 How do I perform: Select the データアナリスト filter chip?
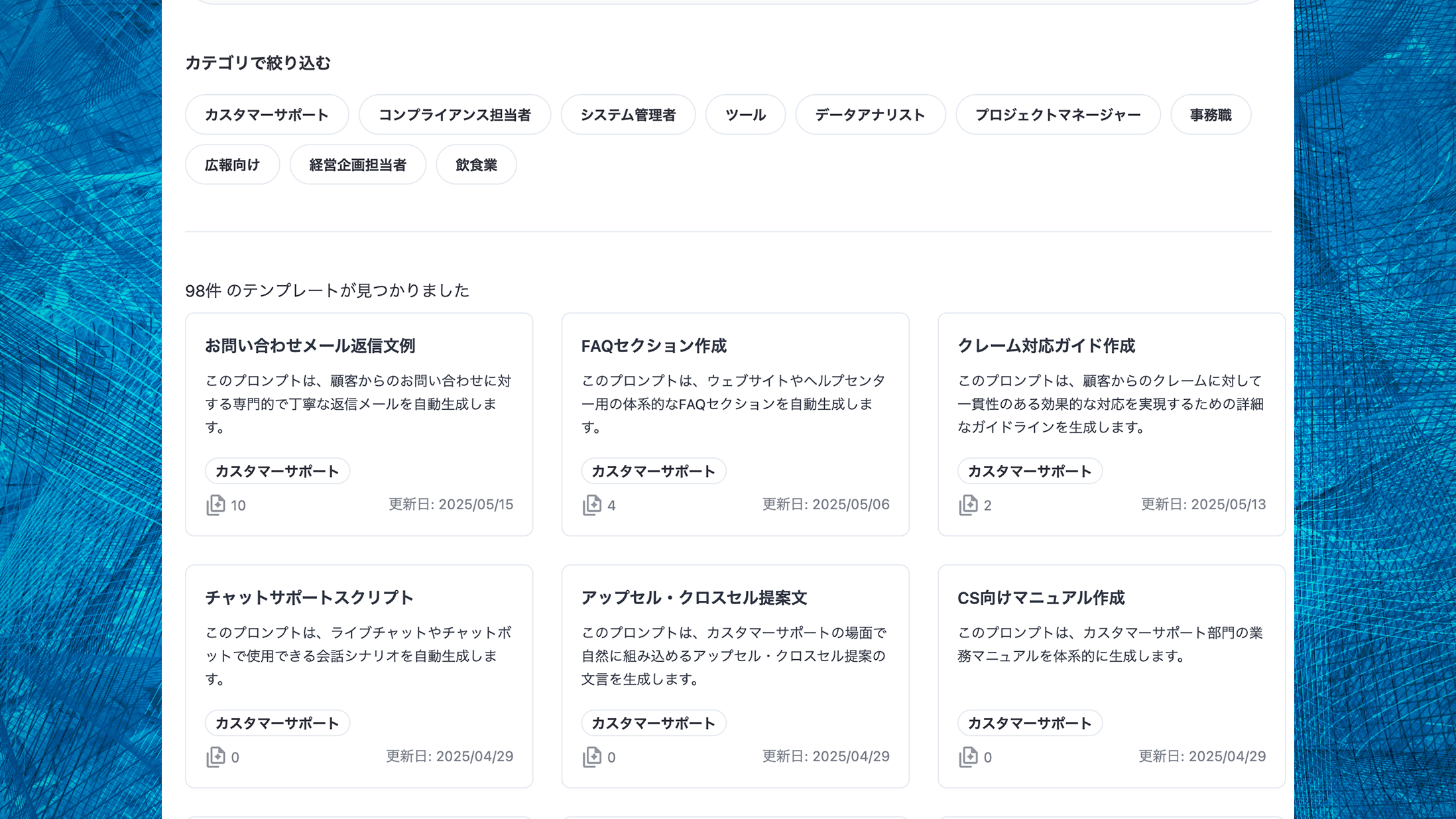(870, 114)
